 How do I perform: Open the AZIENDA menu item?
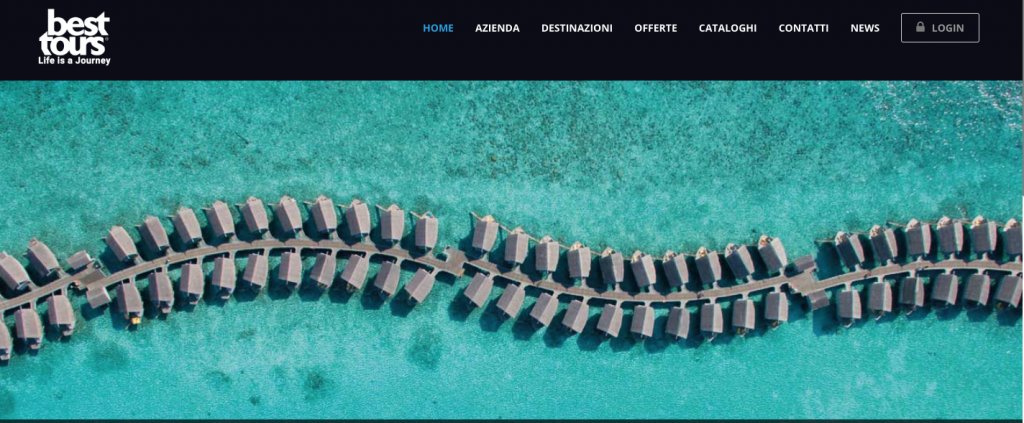pos(498,28)
